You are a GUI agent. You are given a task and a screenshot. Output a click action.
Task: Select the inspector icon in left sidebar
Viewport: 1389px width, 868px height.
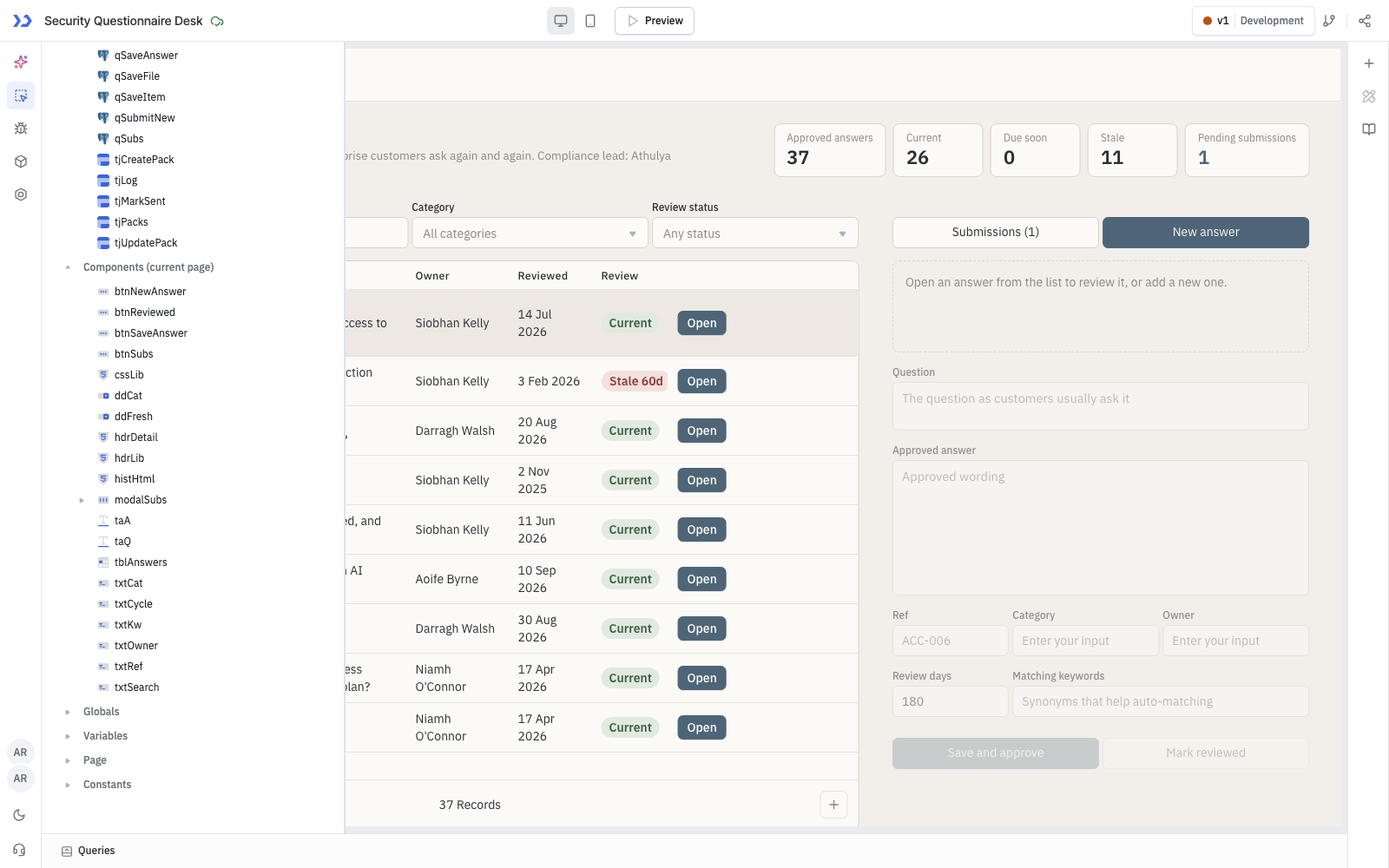(21, 95)
